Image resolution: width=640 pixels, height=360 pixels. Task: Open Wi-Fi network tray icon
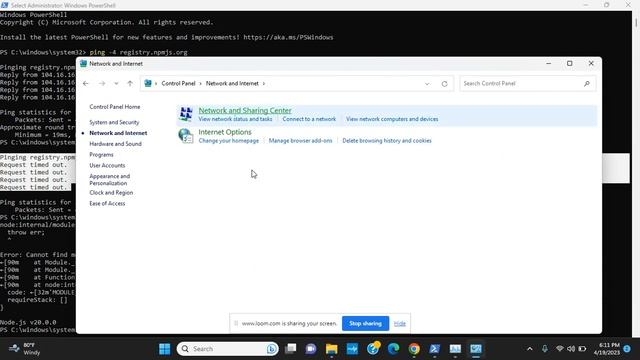coord(560,349)
